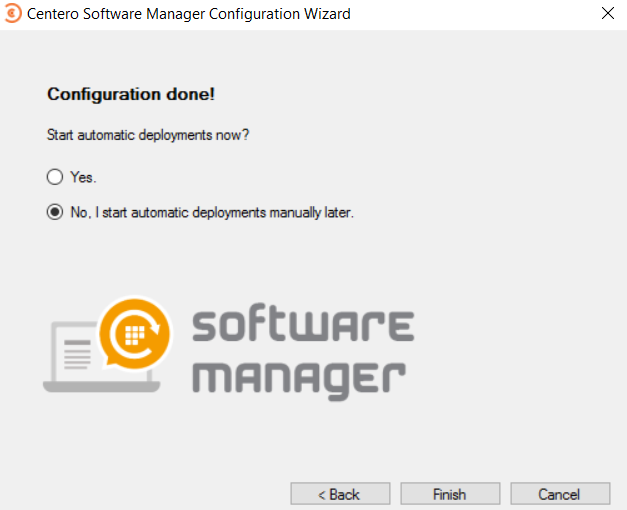Go back with the "< Back" button
The width and height of the screenshot is (627, 510).
(340, 494)
